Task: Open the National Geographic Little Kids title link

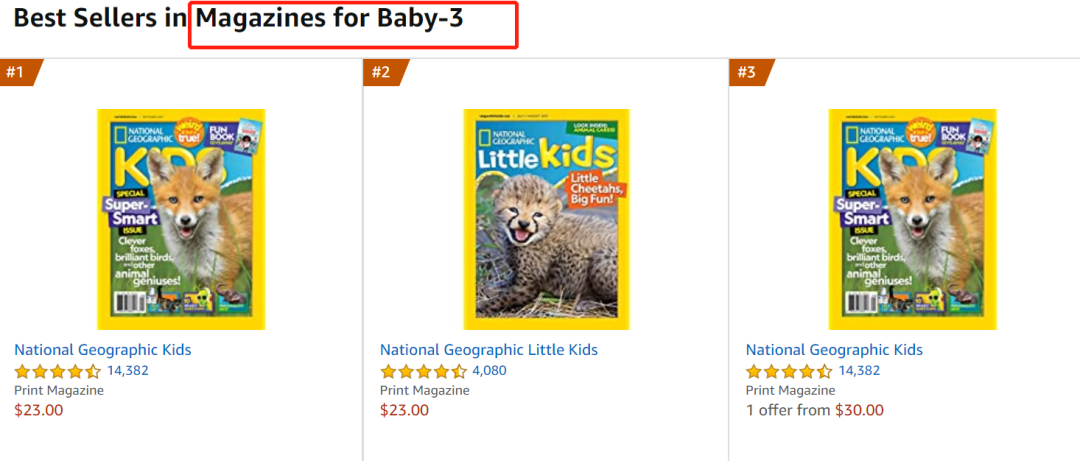Action: pos(489,350)
